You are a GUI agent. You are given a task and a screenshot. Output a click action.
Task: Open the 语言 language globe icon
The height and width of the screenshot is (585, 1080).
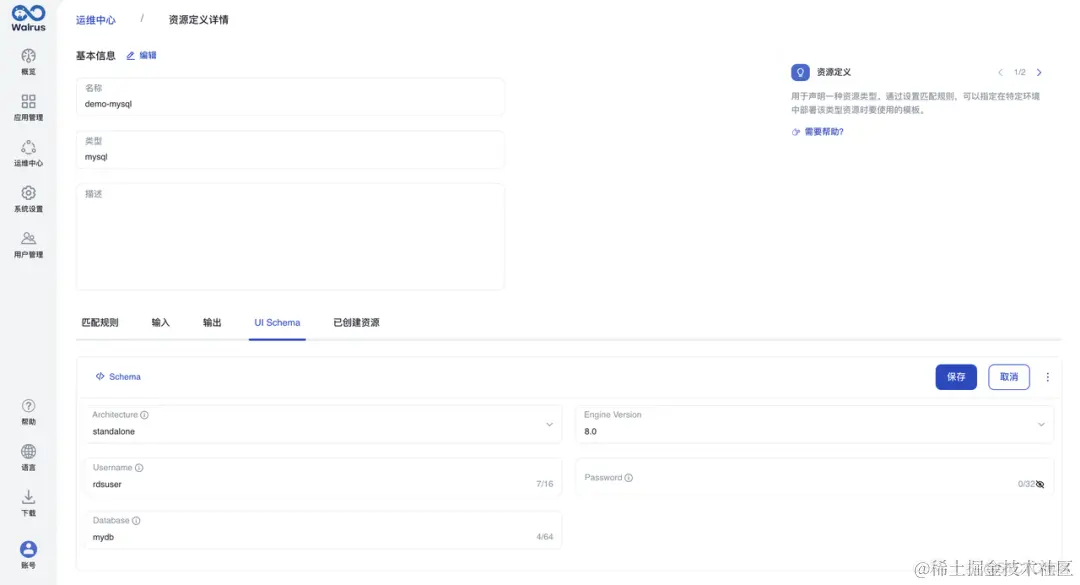coord(28,451)
